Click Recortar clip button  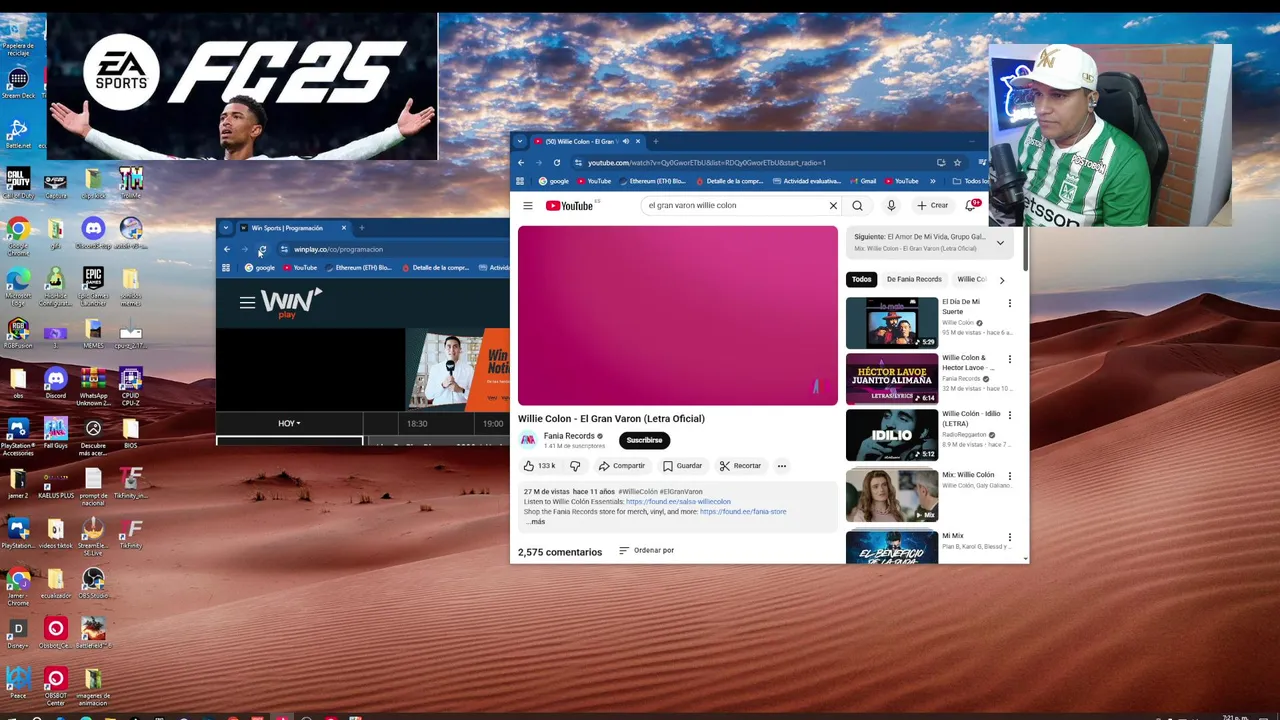740,466
